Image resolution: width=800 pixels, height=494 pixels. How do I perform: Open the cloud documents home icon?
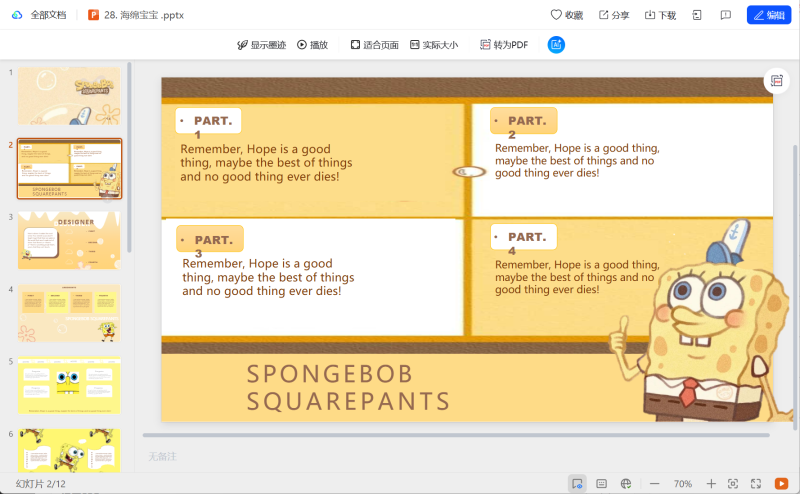point(17,15)
